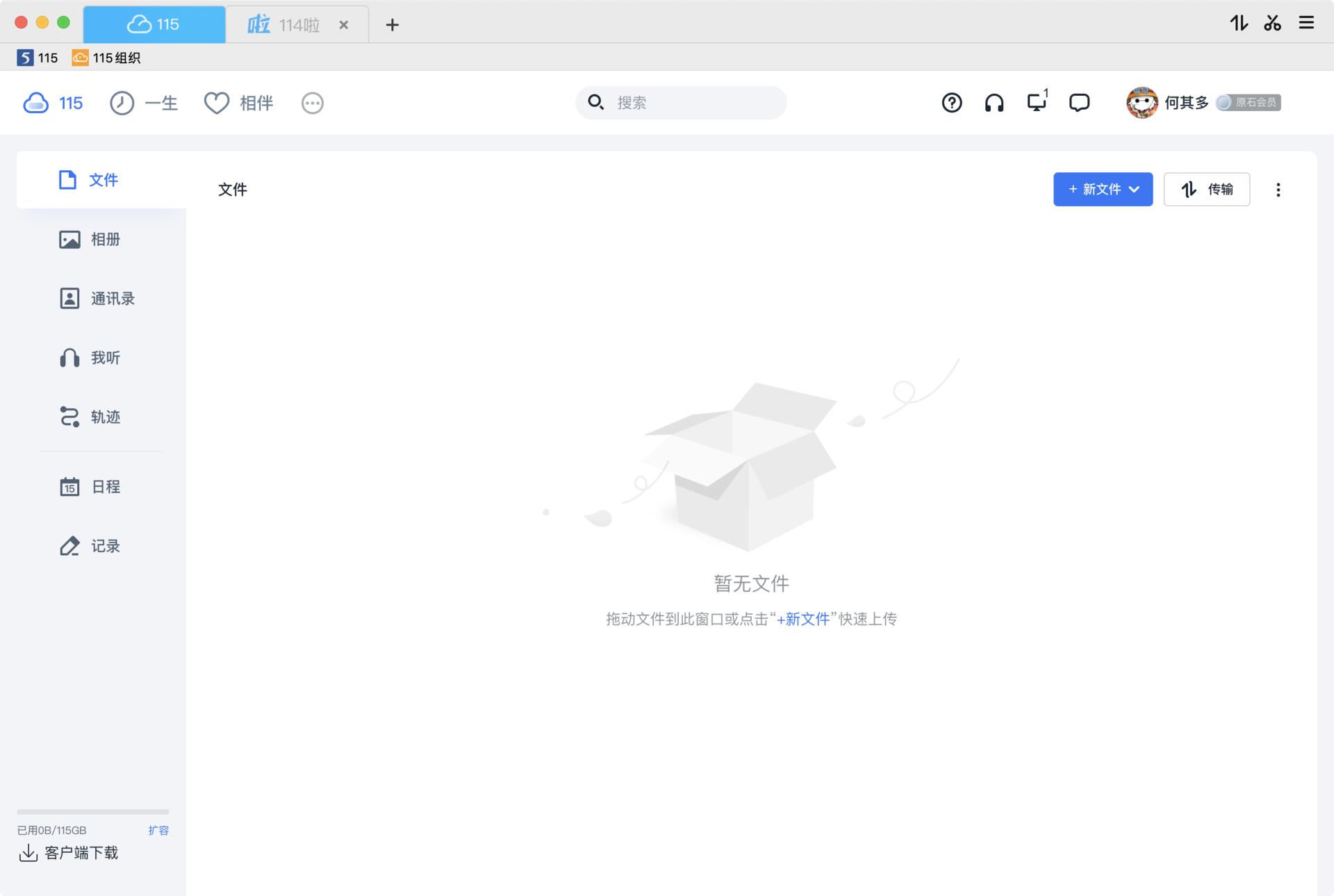Click the headphones customer service icon
Image resolution: width=1334 pixels, height=896 pixels.
tap(994, 103)
